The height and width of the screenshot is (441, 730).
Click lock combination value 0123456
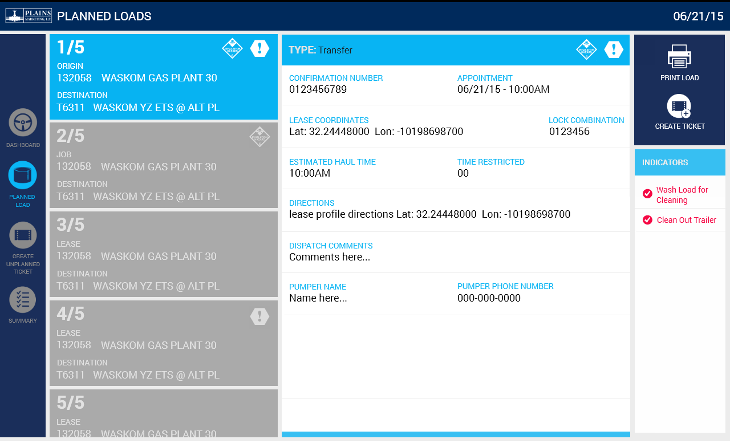pyautogui.click(x=569, y=131)
